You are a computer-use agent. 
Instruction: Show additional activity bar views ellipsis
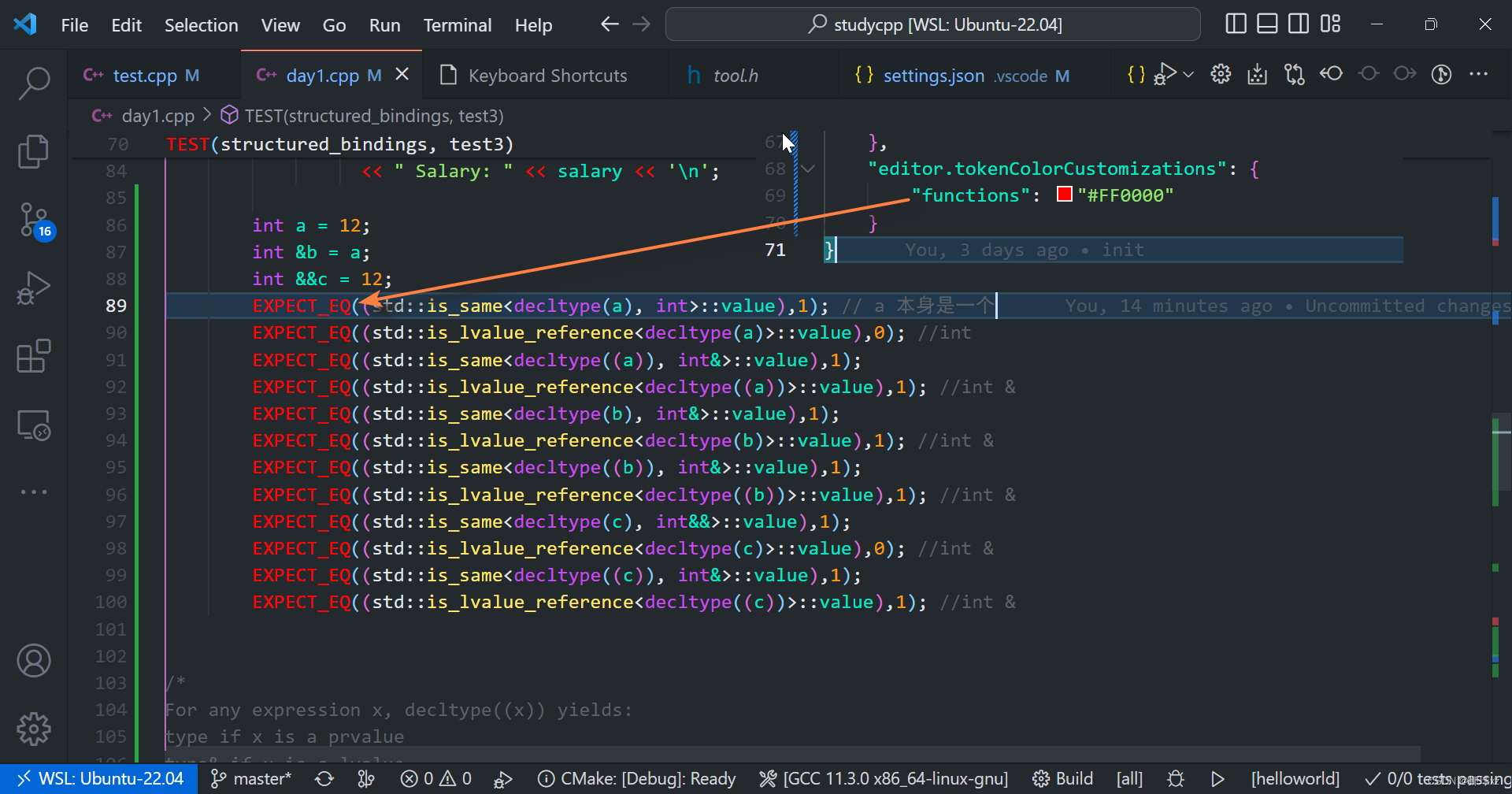coord(34,492)
